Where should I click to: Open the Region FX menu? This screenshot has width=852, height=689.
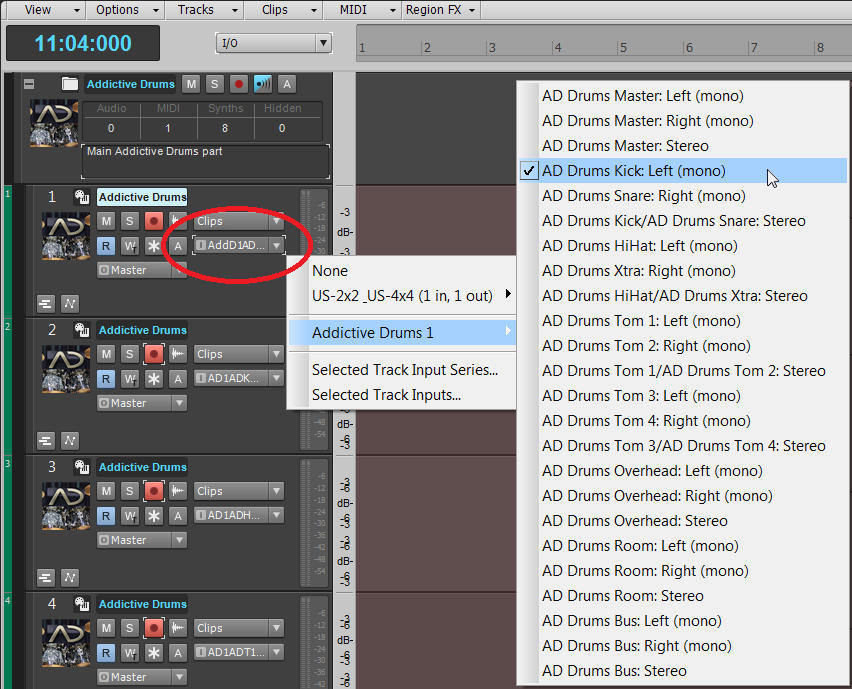coord(441,10)
